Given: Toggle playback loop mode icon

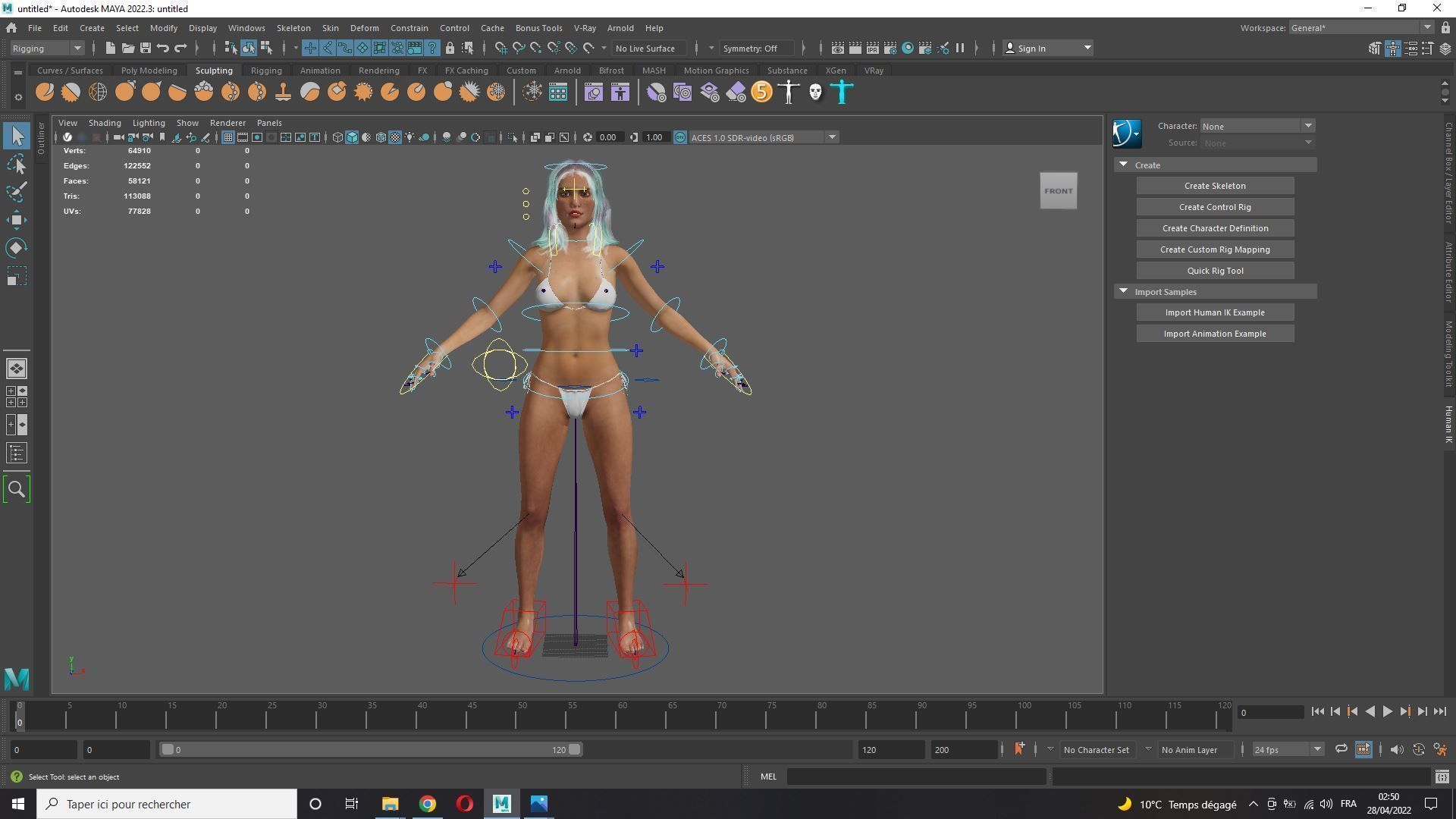Looking at the screenshot, I should tap(1341, 749).
